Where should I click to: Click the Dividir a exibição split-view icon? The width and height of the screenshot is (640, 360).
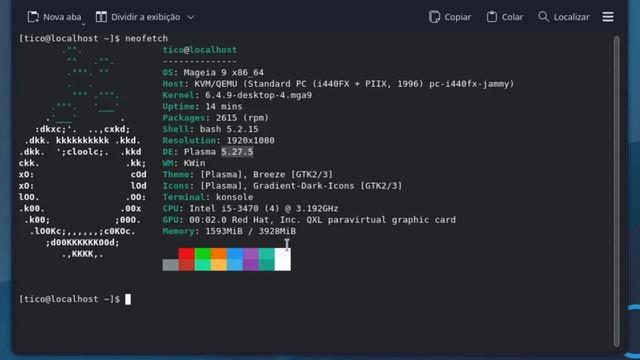(x=101, y=17)
